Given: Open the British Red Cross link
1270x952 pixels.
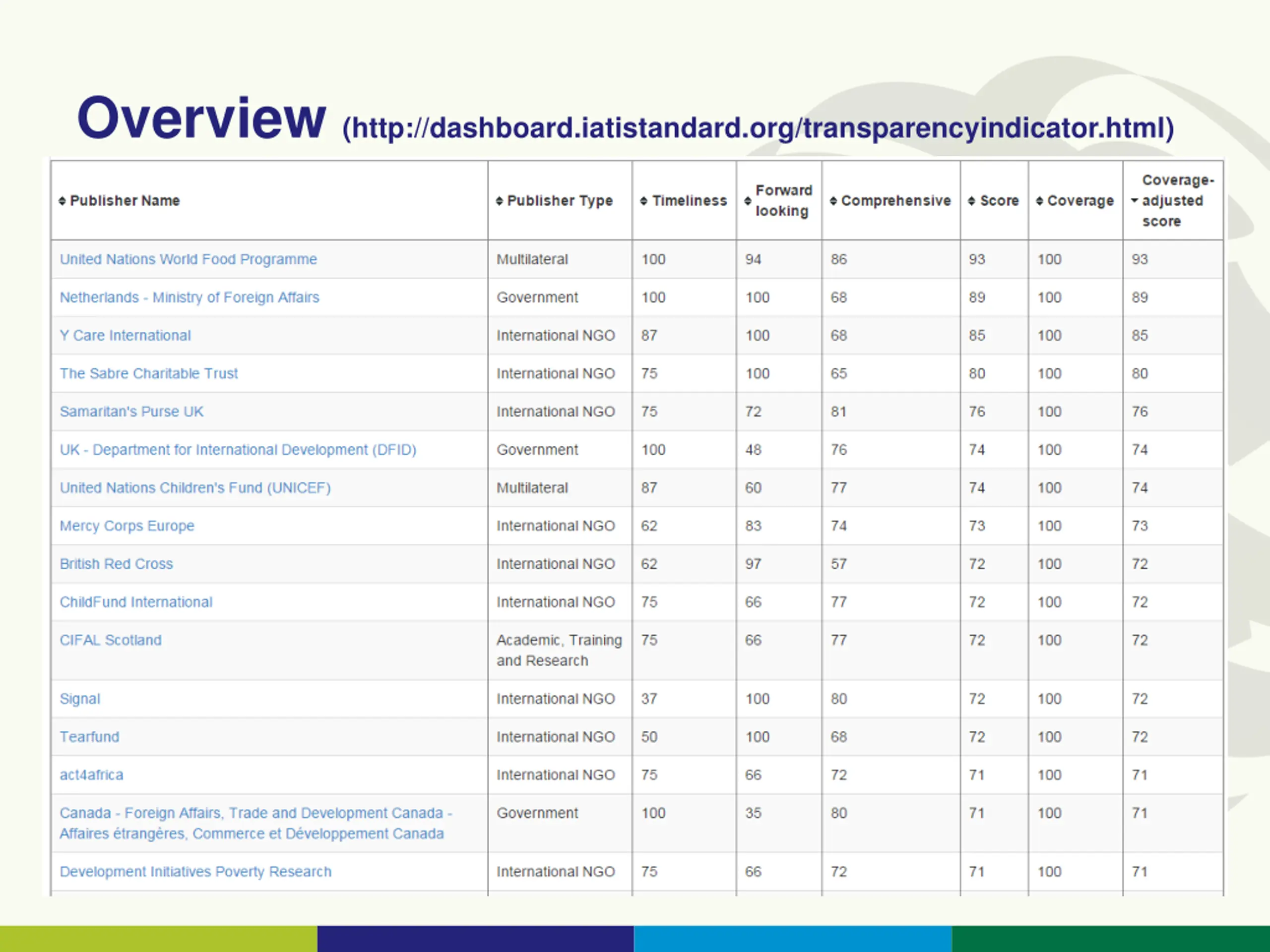Looking at the screenshot, I should point(116,564).
